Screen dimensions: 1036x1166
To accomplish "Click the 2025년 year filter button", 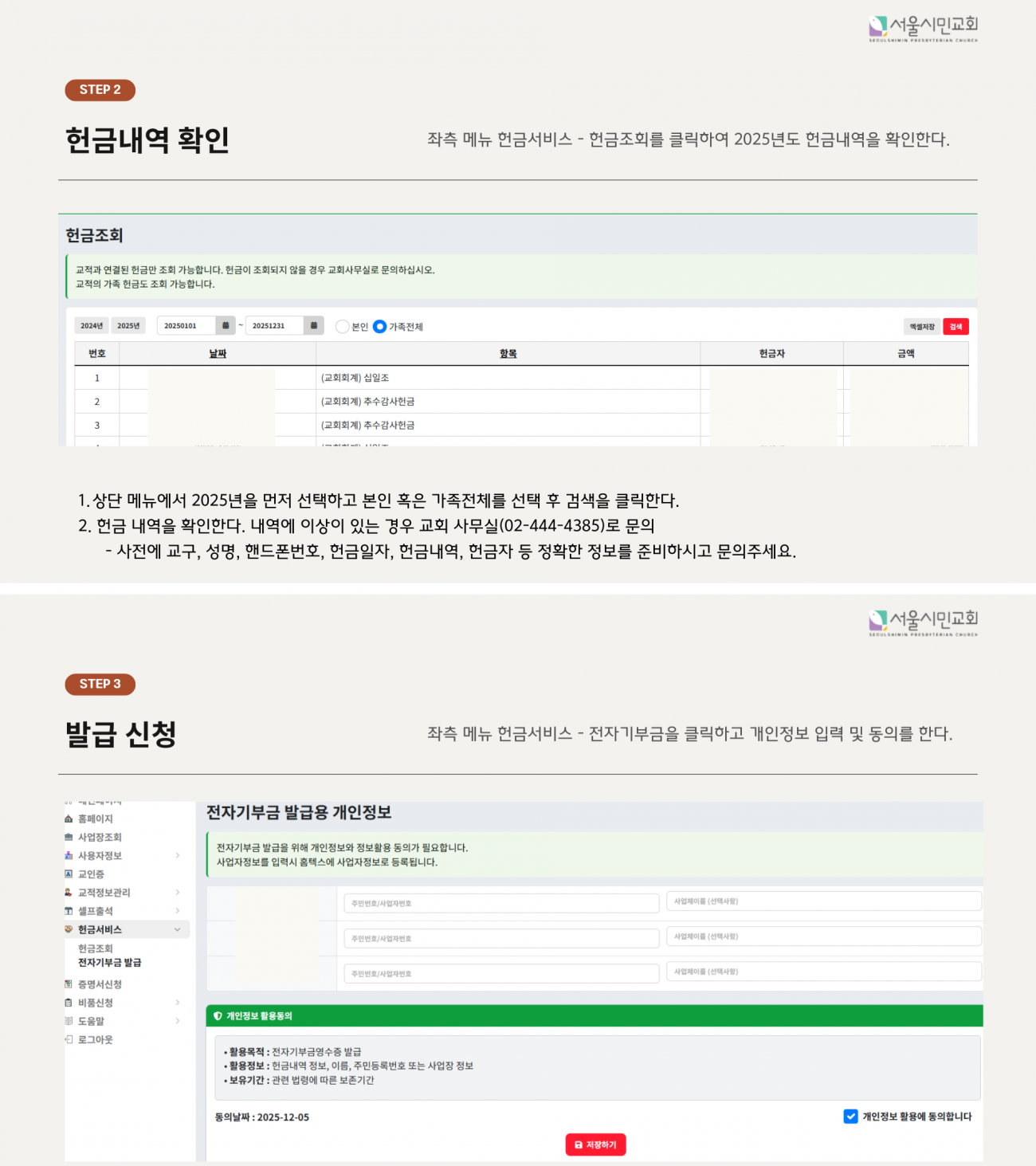I will tap(128, 326).
